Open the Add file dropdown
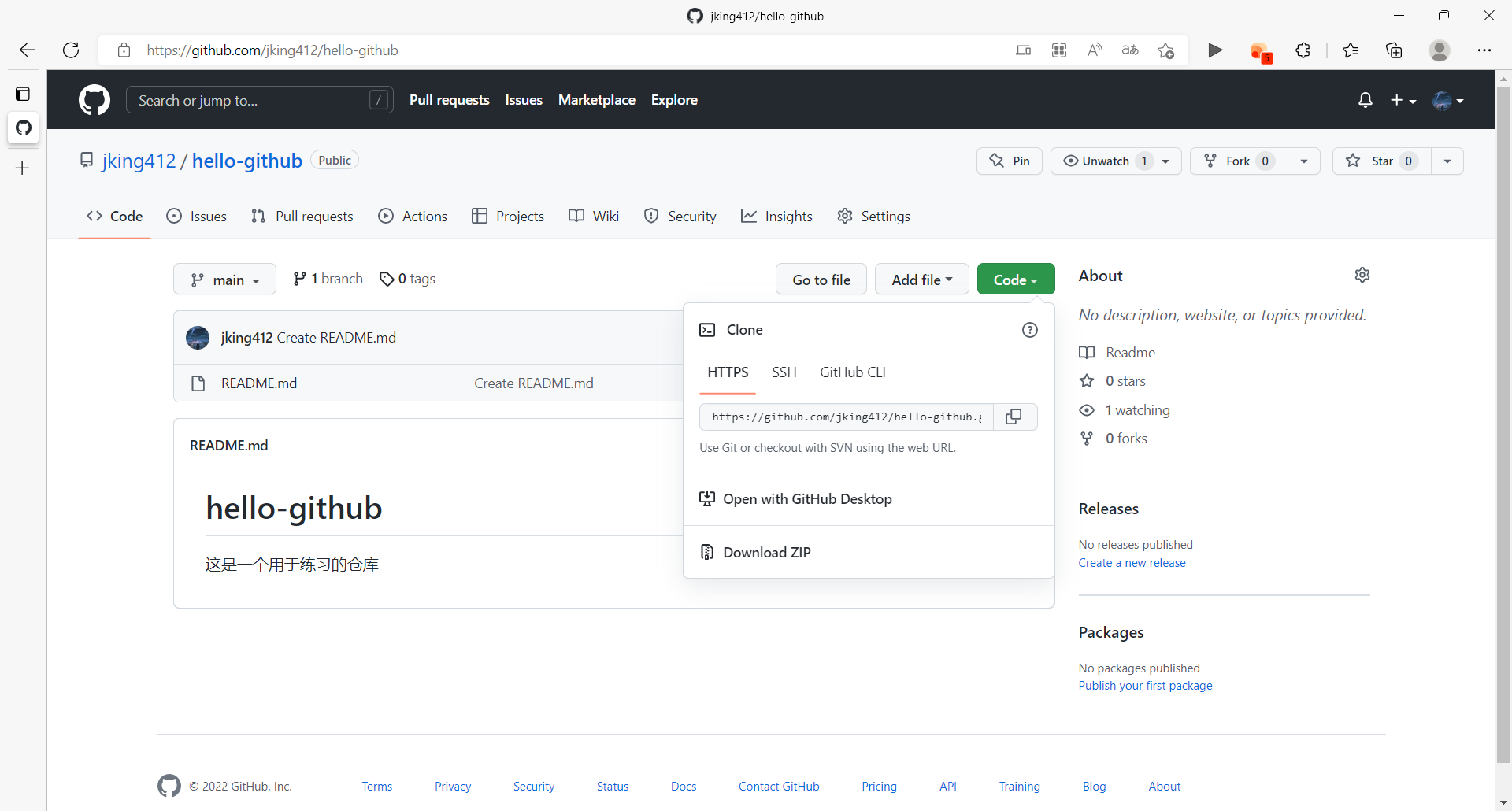This screenshot has height=811, width=1512. point(922,280)
